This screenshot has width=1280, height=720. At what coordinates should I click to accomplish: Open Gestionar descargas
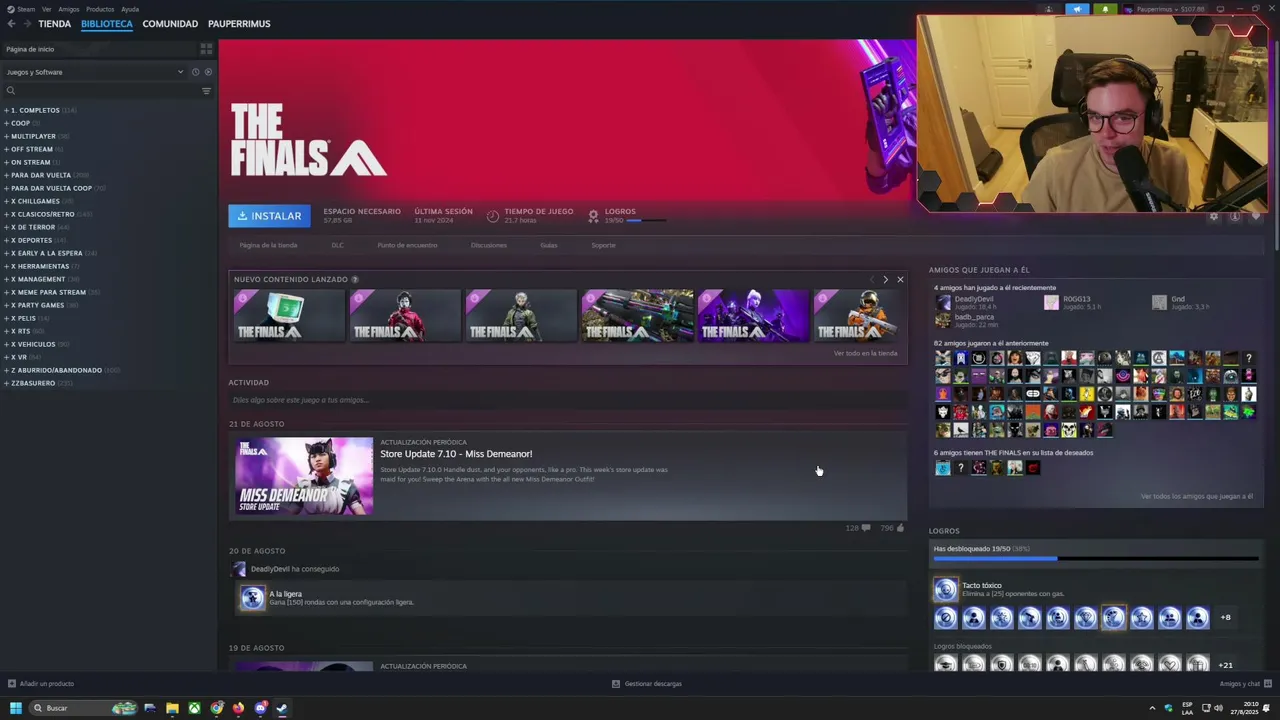tap(647, 684)
